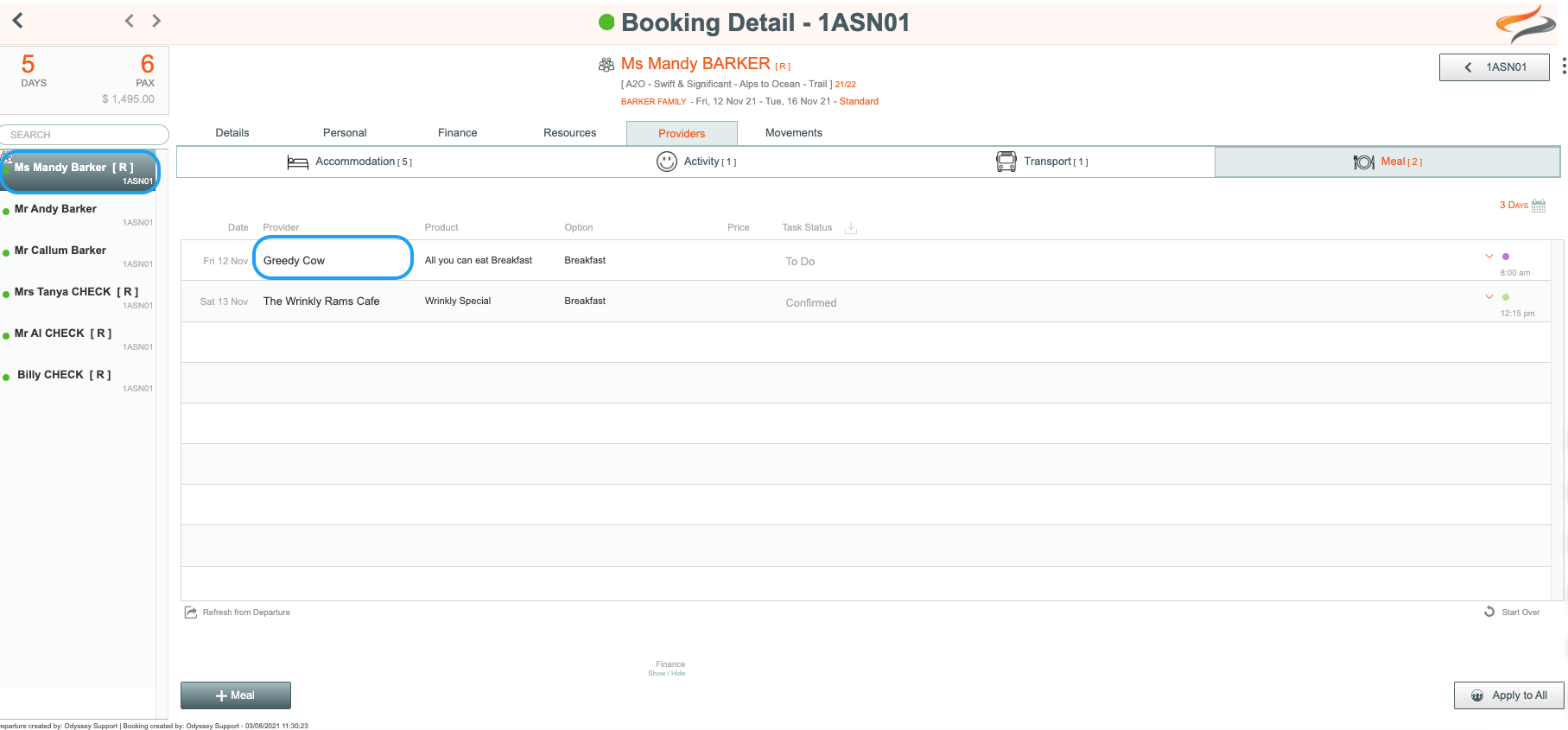Click the Odyssey logo icon
The image size is (1568, 730).
pos(1526,23)
